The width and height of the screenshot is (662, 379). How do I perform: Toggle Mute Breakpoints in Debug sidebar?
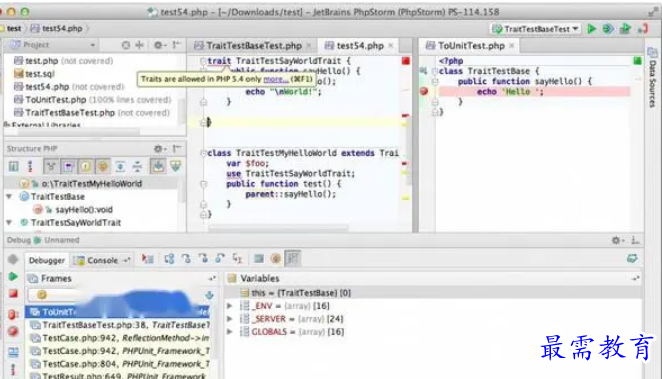click(x=13, y=331)
